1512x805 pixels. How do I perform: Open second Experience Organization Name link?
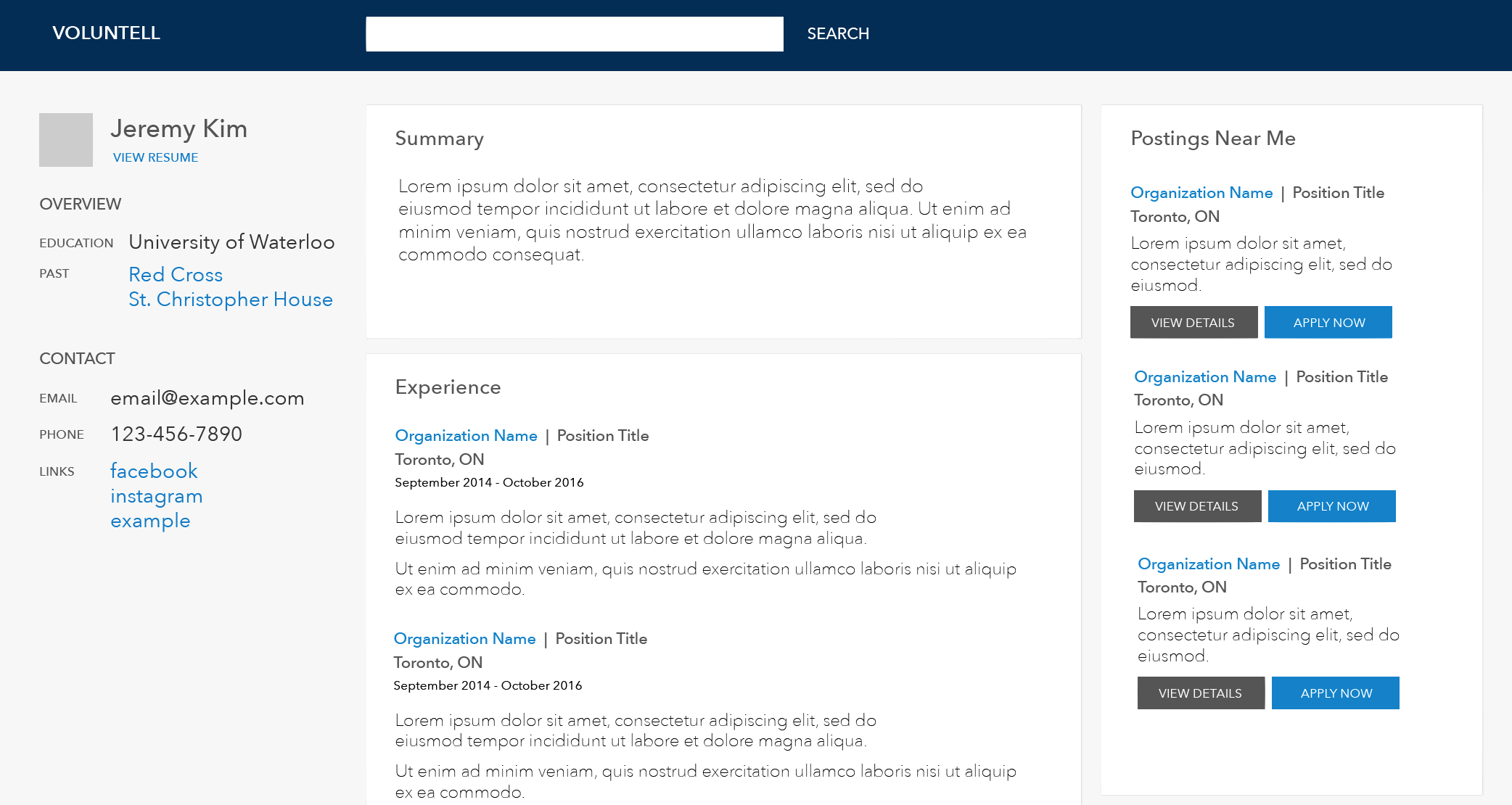464,639
